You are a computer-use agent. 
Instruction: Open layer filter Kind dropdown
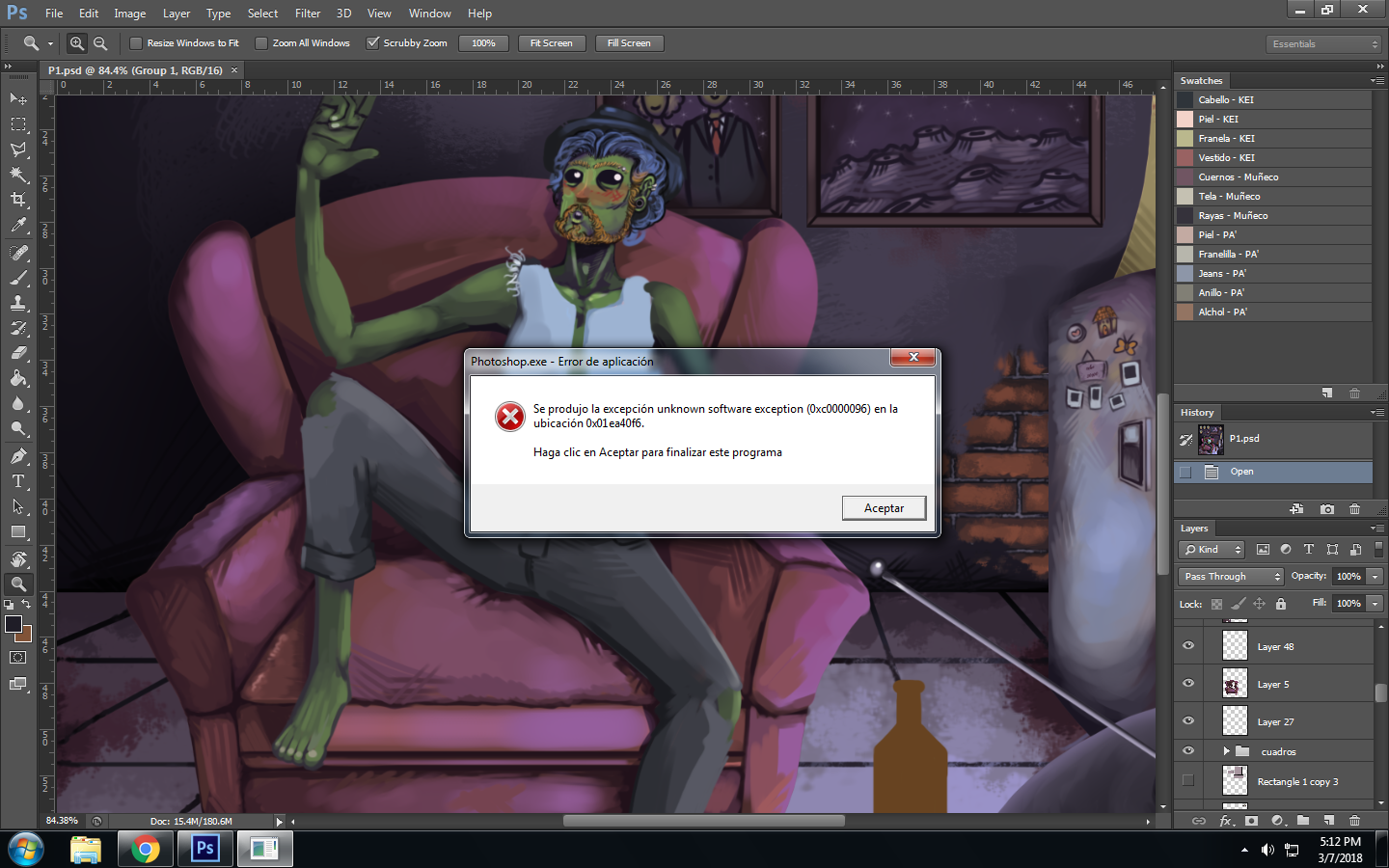click(1212, 550)
